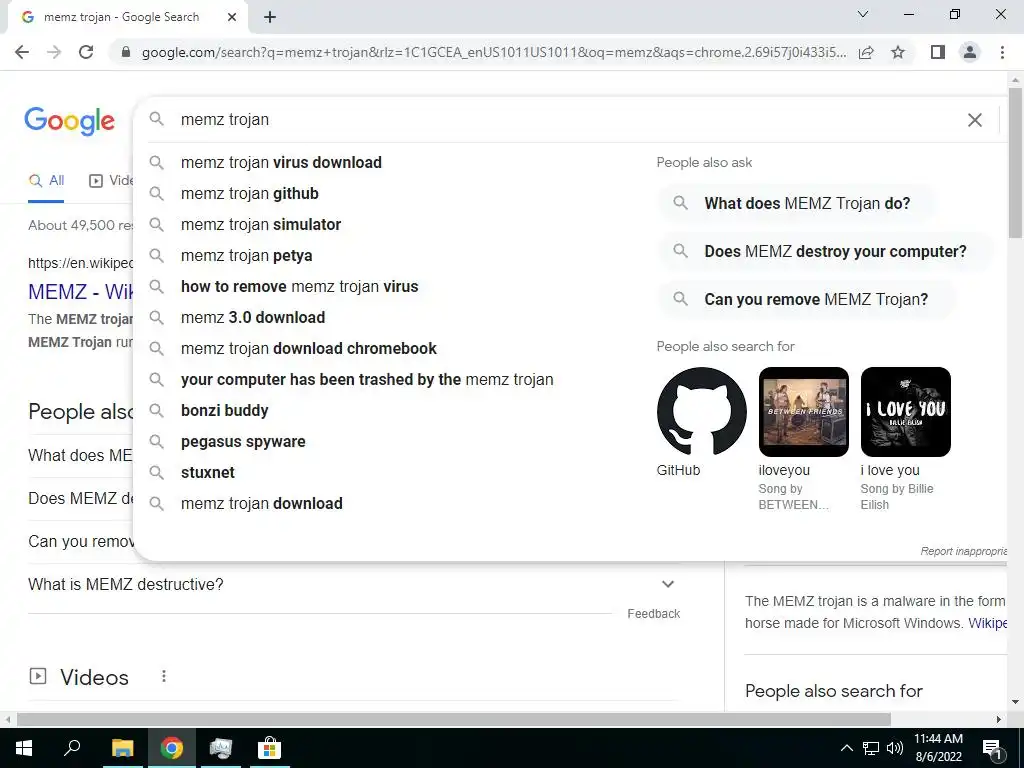Image resolution: width=1024 pixels, height=768 pixels.
Task: Click question Does MEMZ destroy your computer?
Action: point(824,251)
